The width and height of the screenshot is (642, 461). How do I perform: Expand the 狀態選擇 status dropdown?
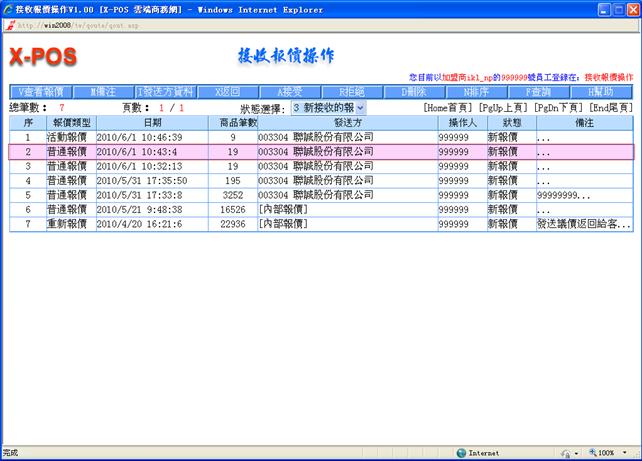(327, 107)
